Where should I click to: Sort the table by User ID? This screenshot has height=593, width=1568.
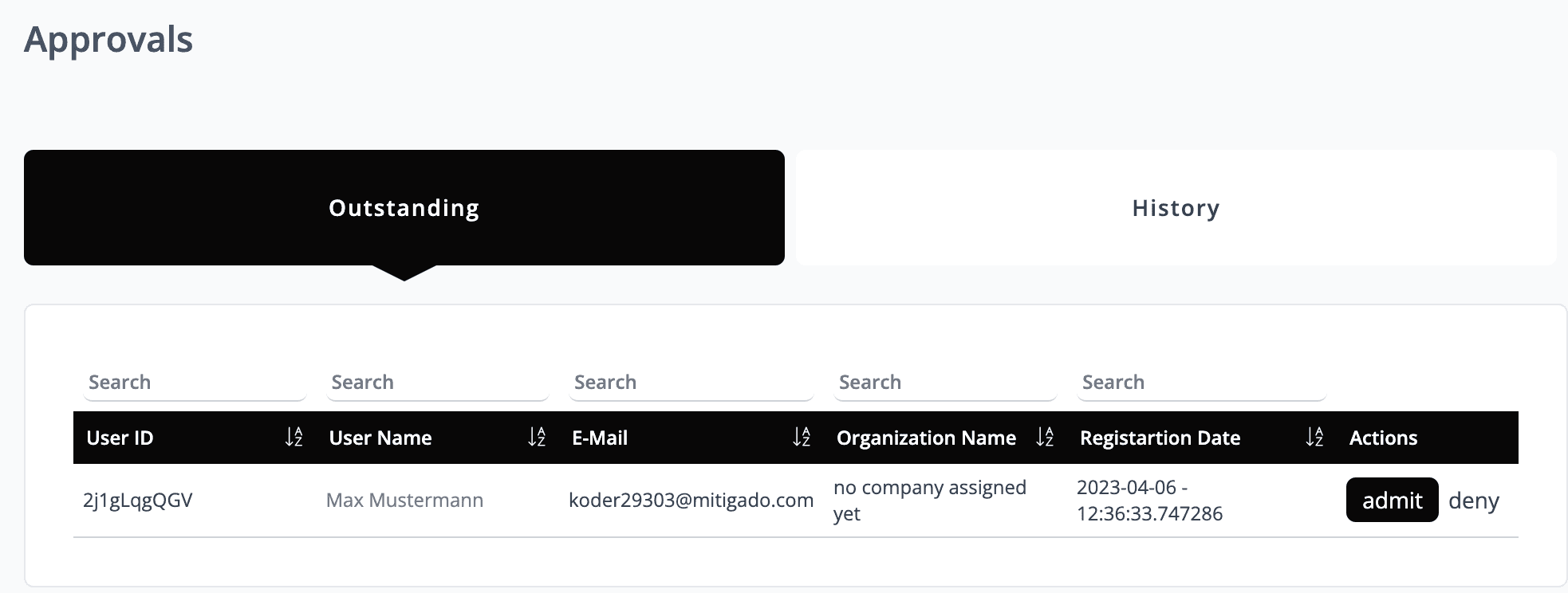(294, 437)
